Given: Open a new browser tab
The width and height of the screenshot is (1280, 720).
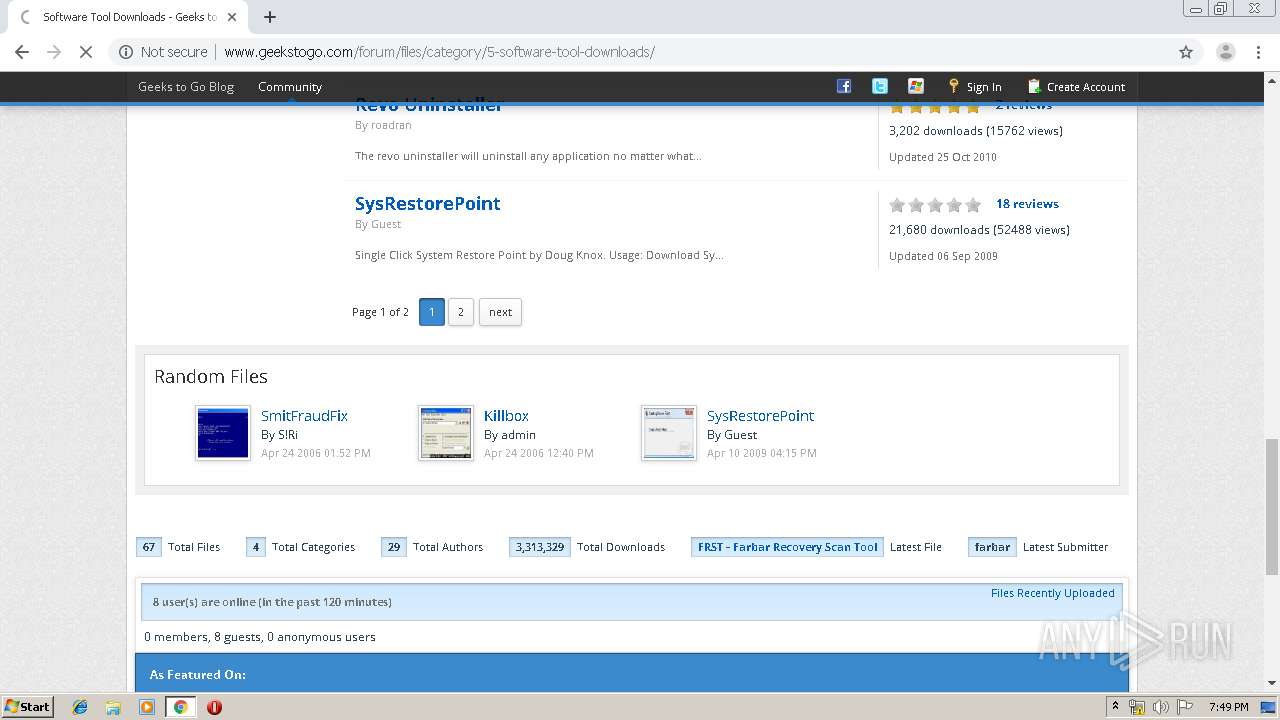Looking at the screenshot, I should click(270, 17).
